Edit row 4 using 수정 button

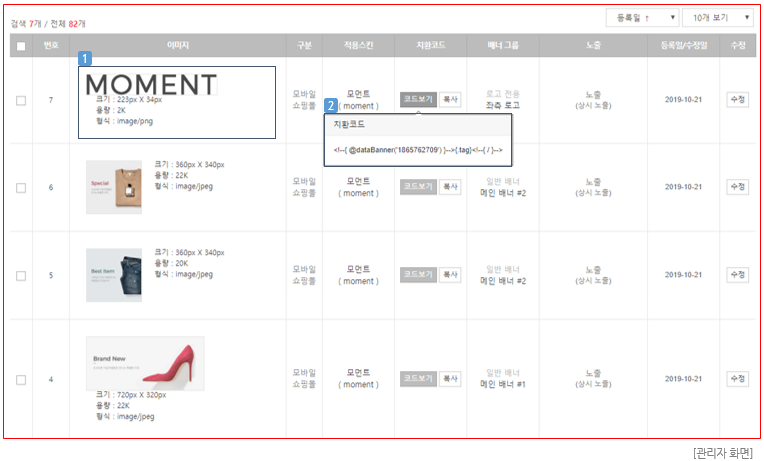pos(737,379)
